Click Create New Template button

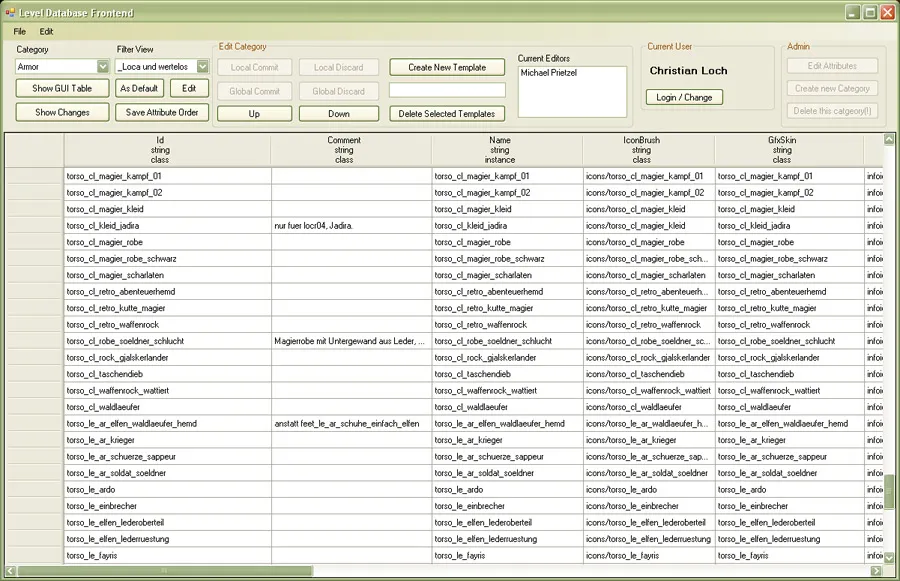coord(447,68)
